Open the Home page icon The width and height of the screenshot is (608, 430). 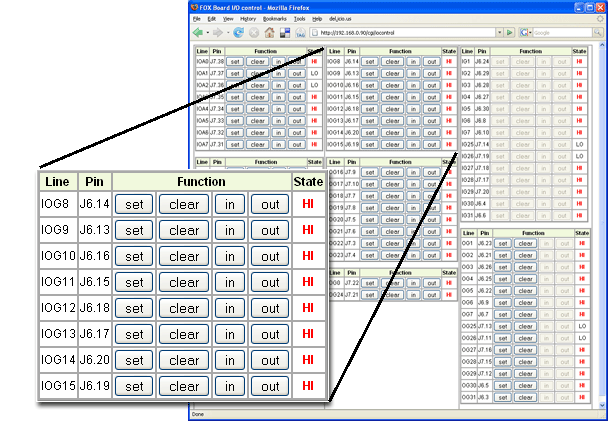click(x=269, y=33)
